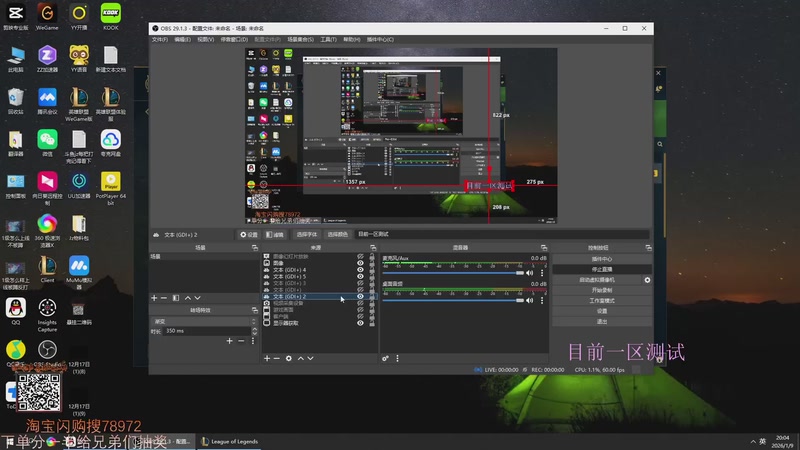Click the text field showing 目前一区测试
The height and width of the screenshot is (450, 800).
(502, 234)
